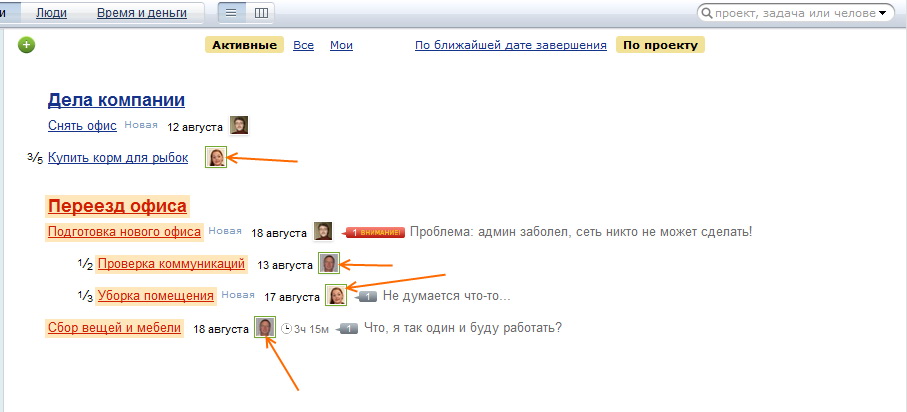This screenshot has width=907, height=412.
Task: Click the green add task plus icon
Action: pos(27,45)
